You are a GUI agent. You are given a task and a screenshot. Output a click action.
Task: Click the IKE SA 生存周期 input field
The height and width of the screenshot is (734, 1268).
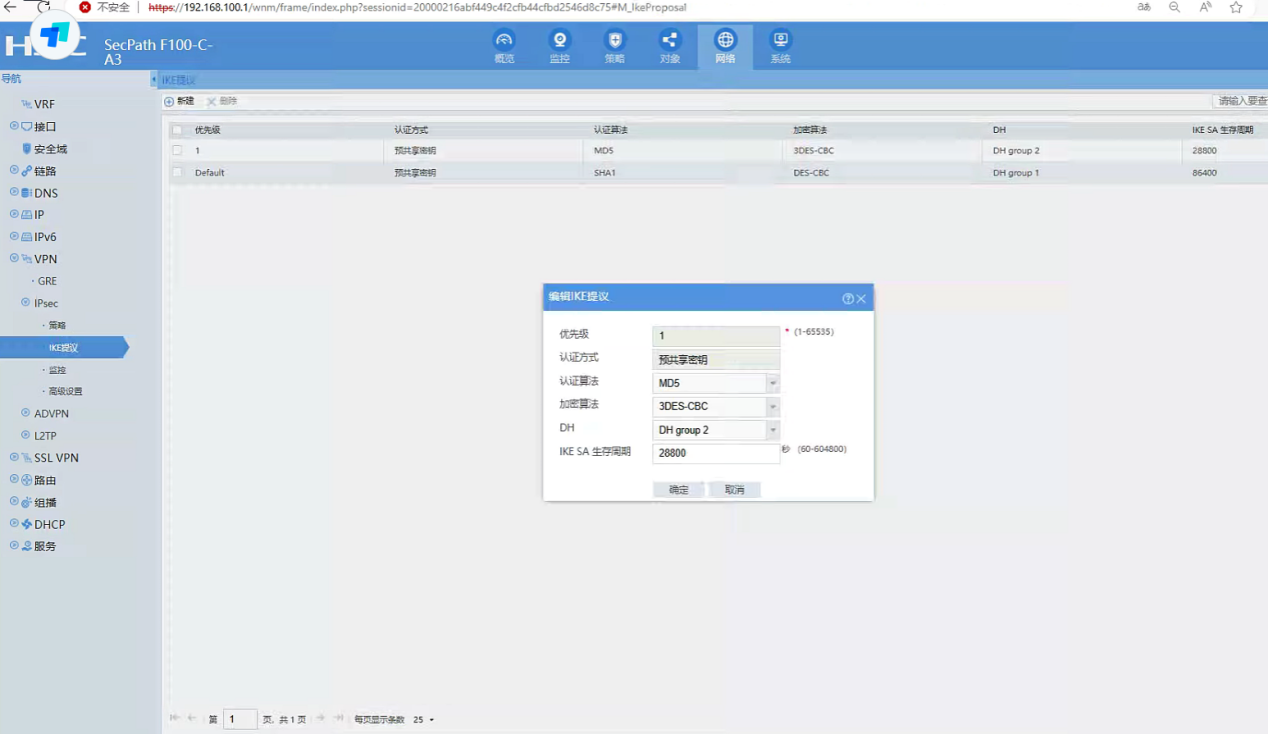pos(715,453)
